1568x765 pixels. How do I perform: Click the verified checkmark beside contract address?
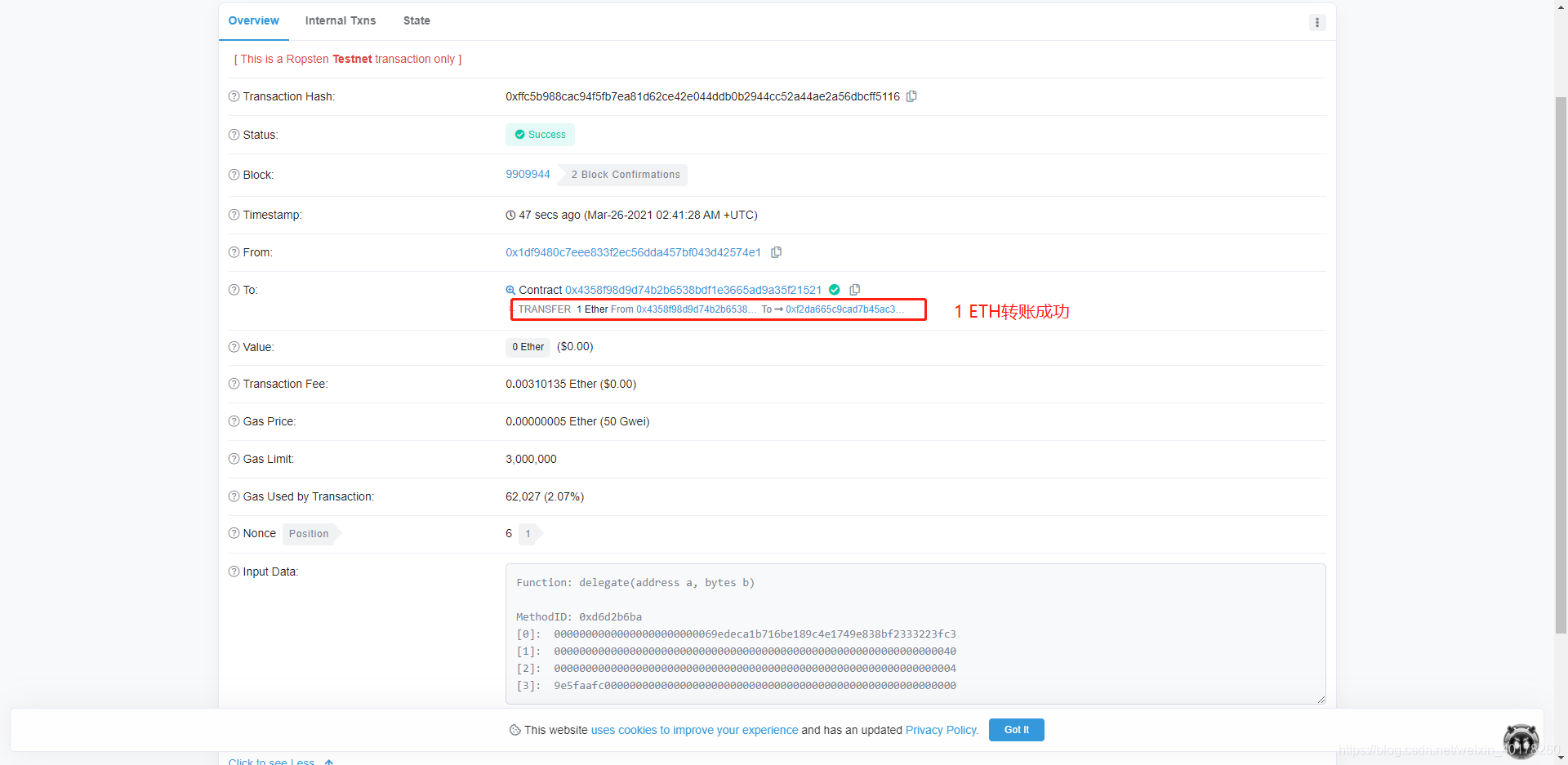click(835, 290)
